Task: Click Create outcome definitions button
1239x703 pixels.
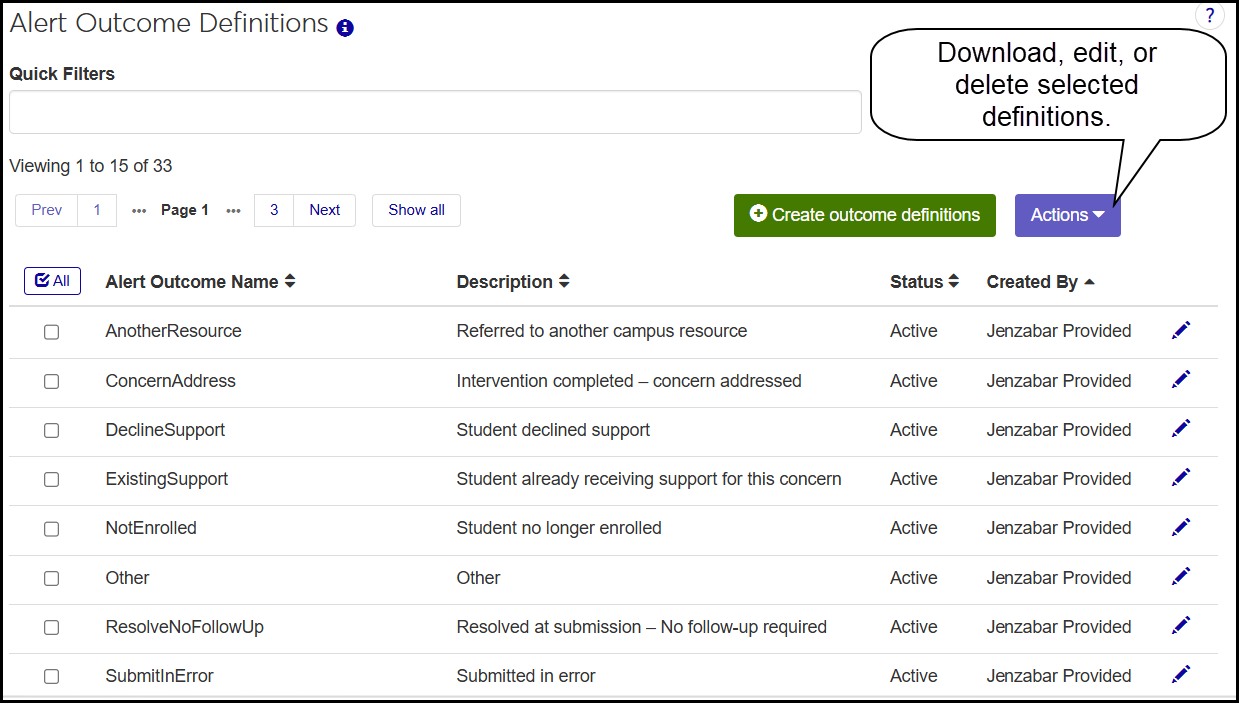Action: click(865, 215)
